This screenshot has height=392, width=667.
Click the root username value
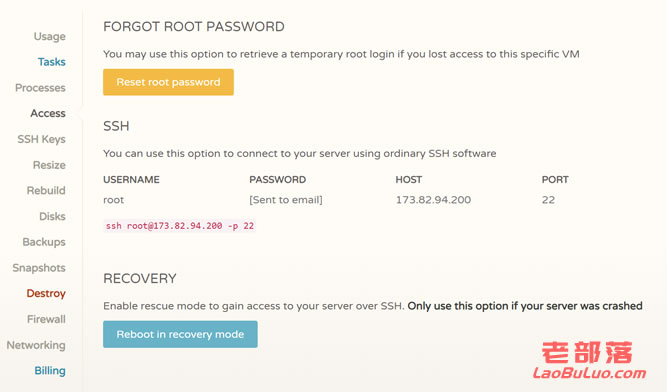(x=114, y=200)
